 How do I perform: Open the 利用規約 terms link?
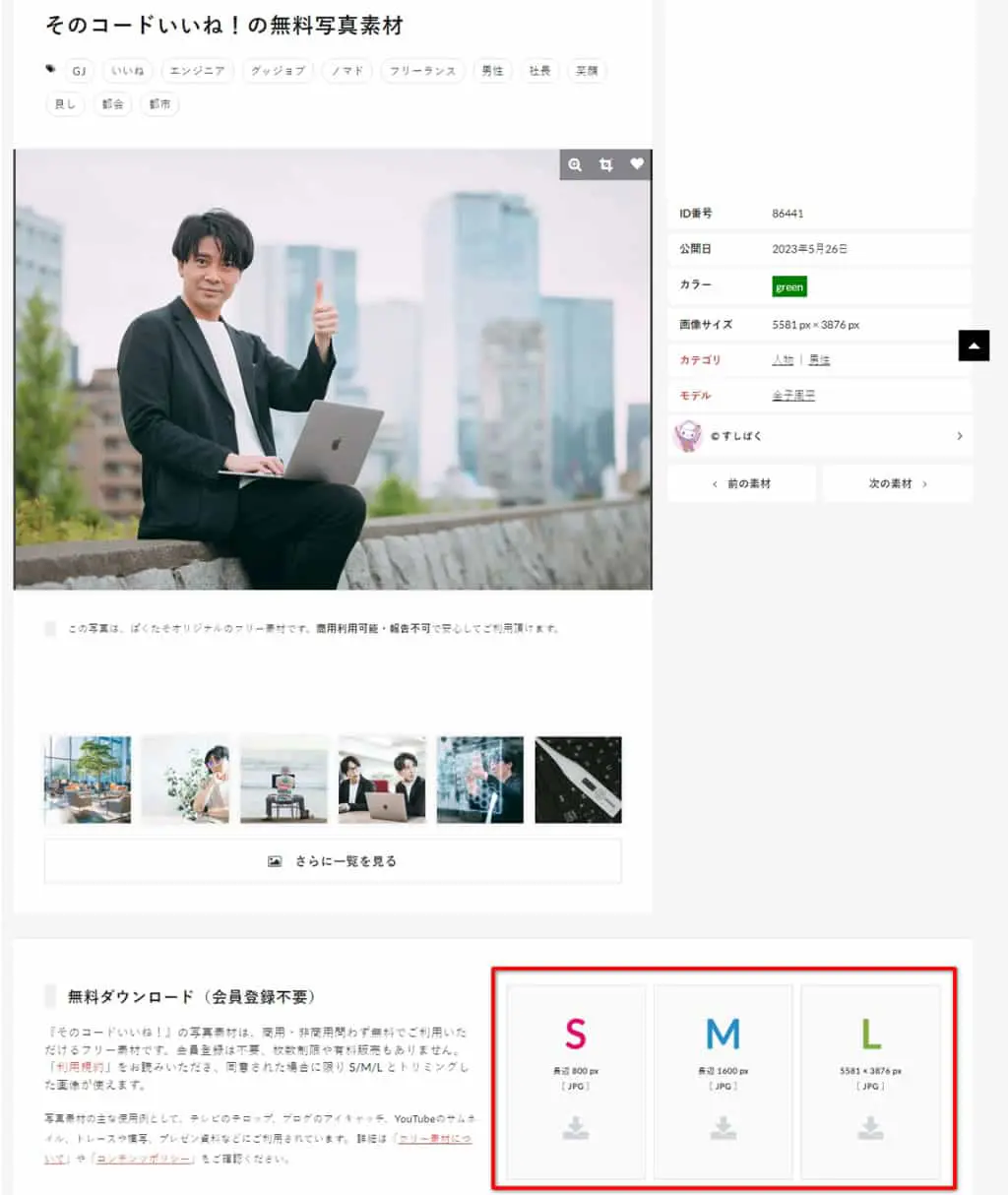pos(80,1067)
